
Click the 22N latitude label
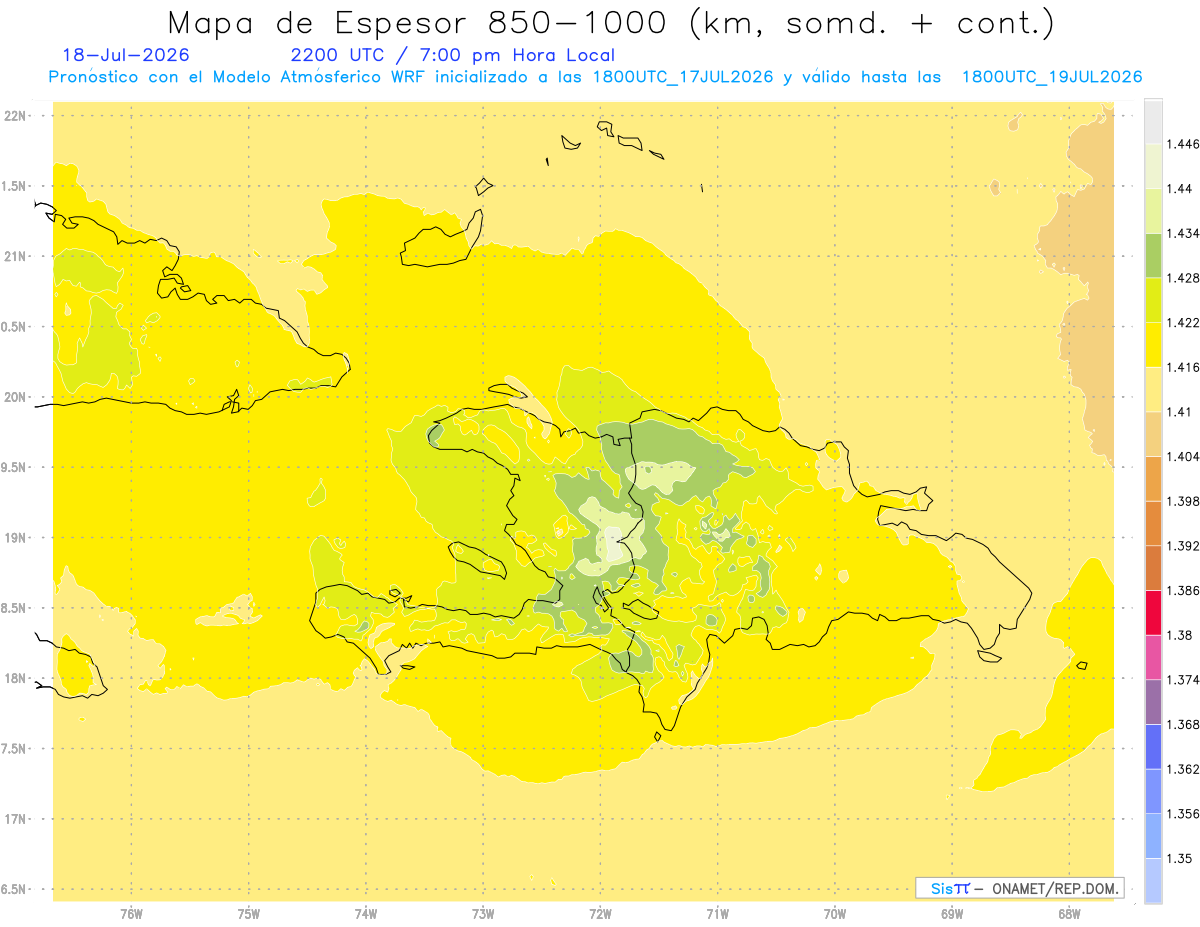pyautogui.click(x=14, y=116)
